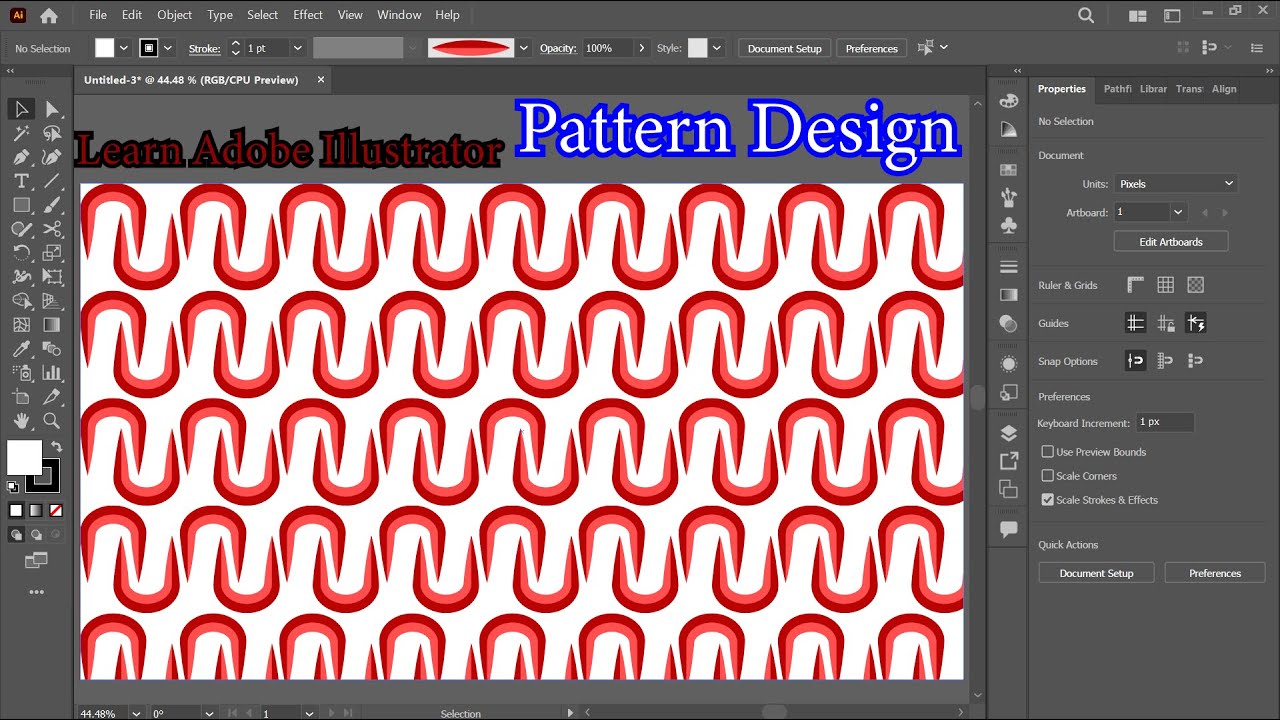This screenshot has height=720, width=1280.
Task: Choose the Rectangle tool
Action: coord(21,205)
